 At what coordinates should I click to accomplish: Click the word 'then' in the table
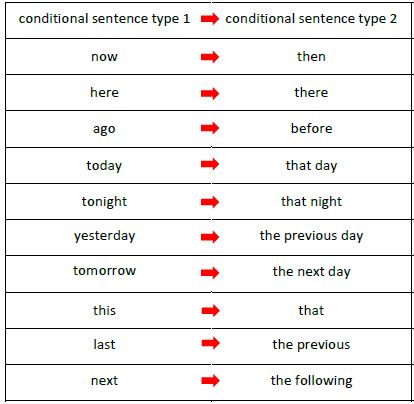(x=311, y=56)
